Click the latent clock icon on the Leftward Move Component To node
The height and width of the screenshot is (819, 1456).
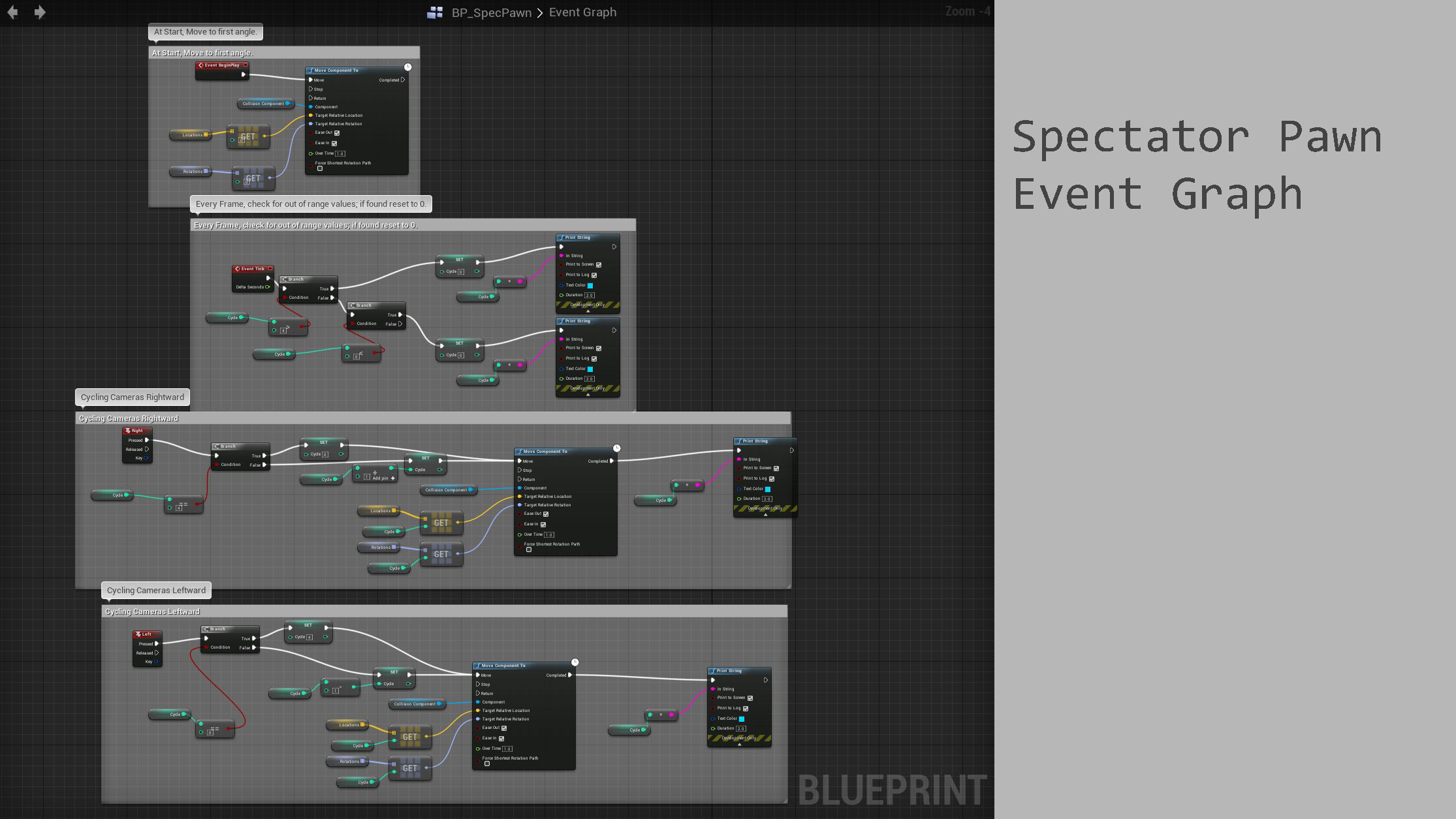pyautogui.click(x=575, y=662)
